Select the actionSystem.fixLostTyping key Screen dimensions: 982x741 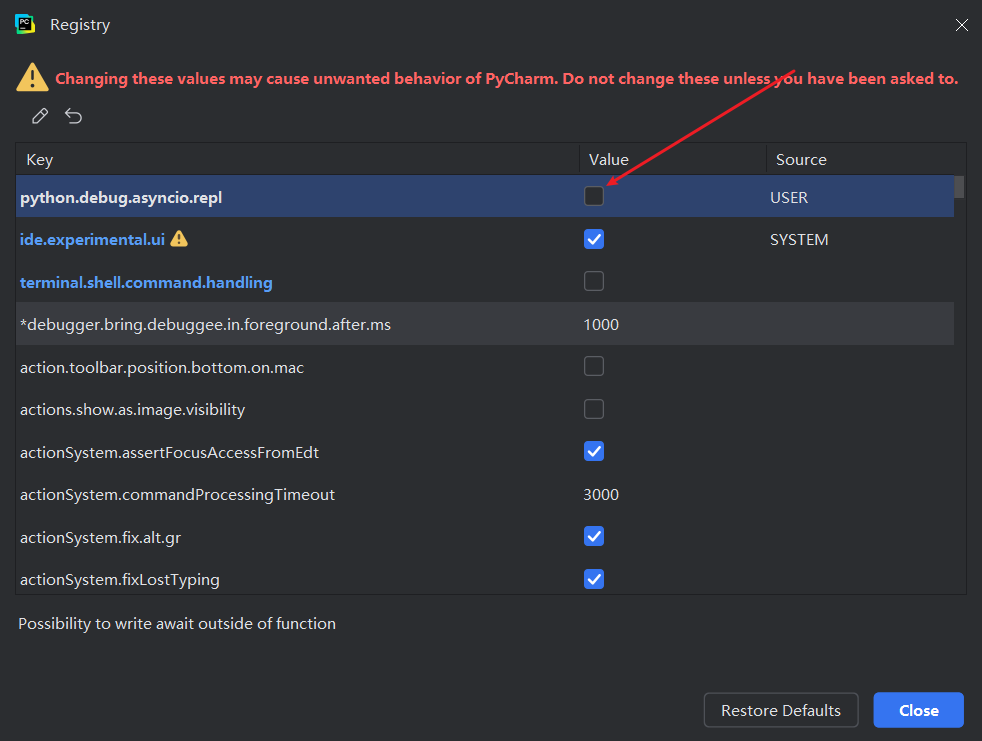(x=120, y=580)
